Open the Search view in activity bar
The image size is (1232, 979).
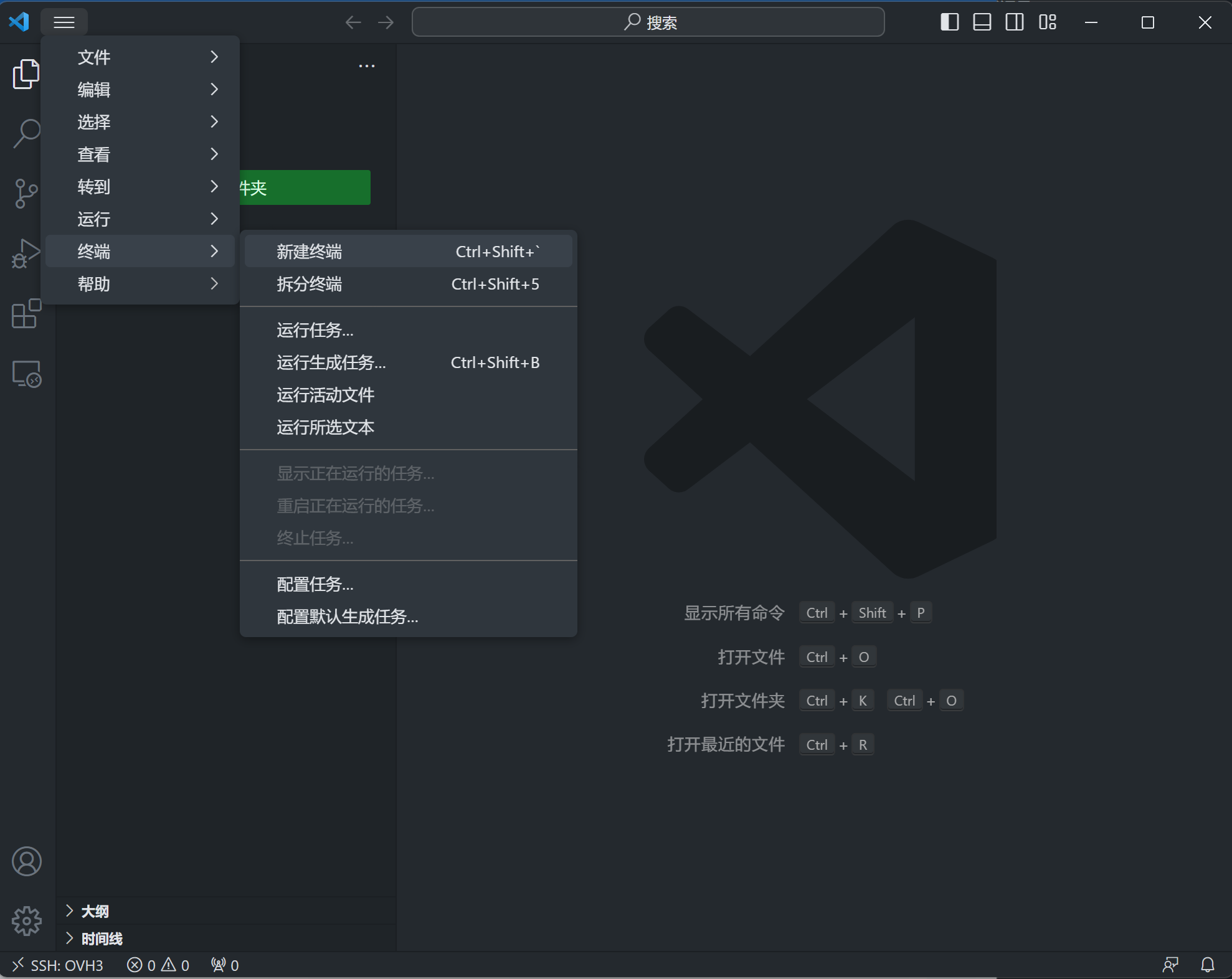26,133
